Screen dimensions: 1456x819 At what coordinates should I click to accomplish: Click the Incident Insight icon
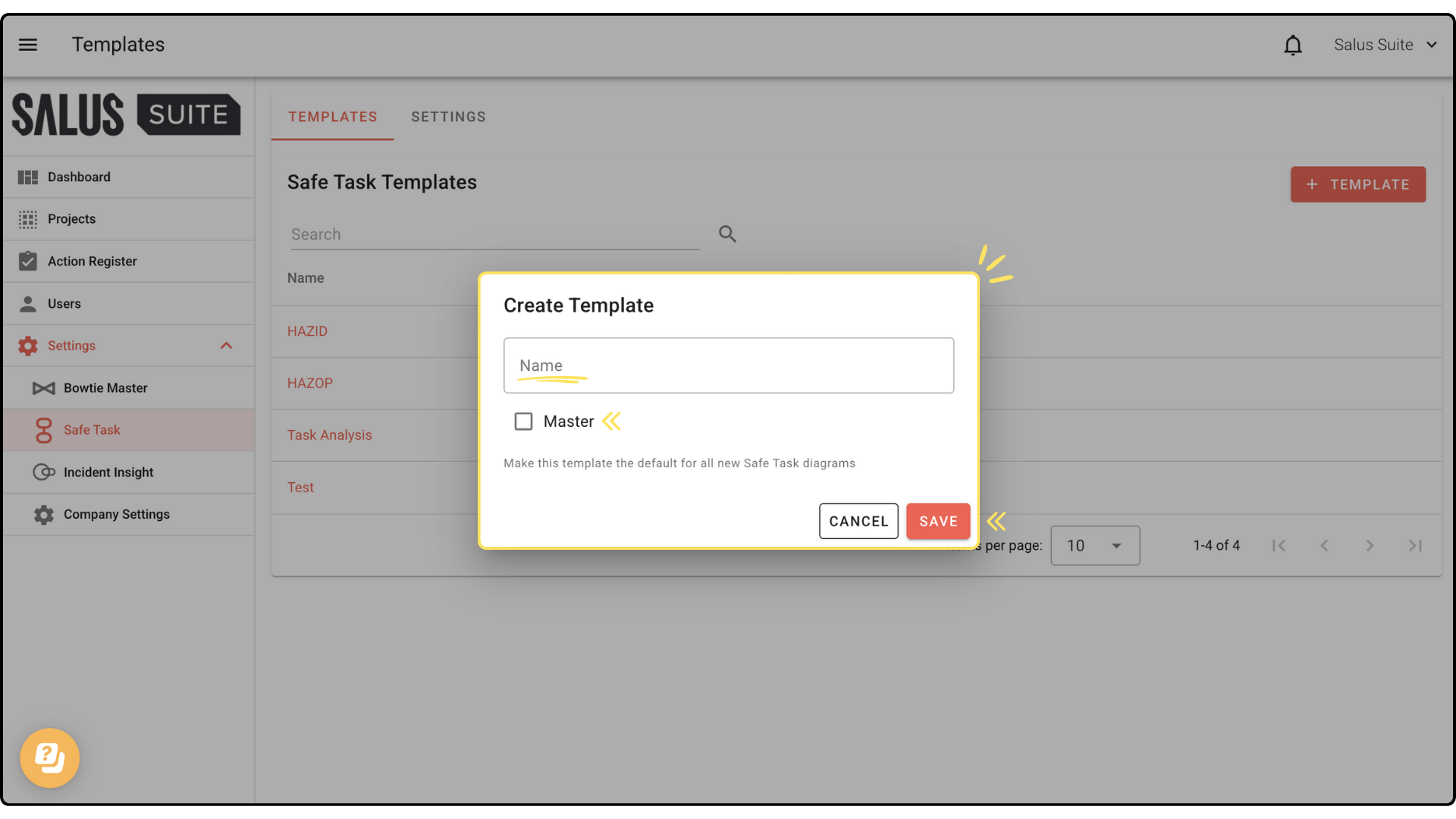44,472
